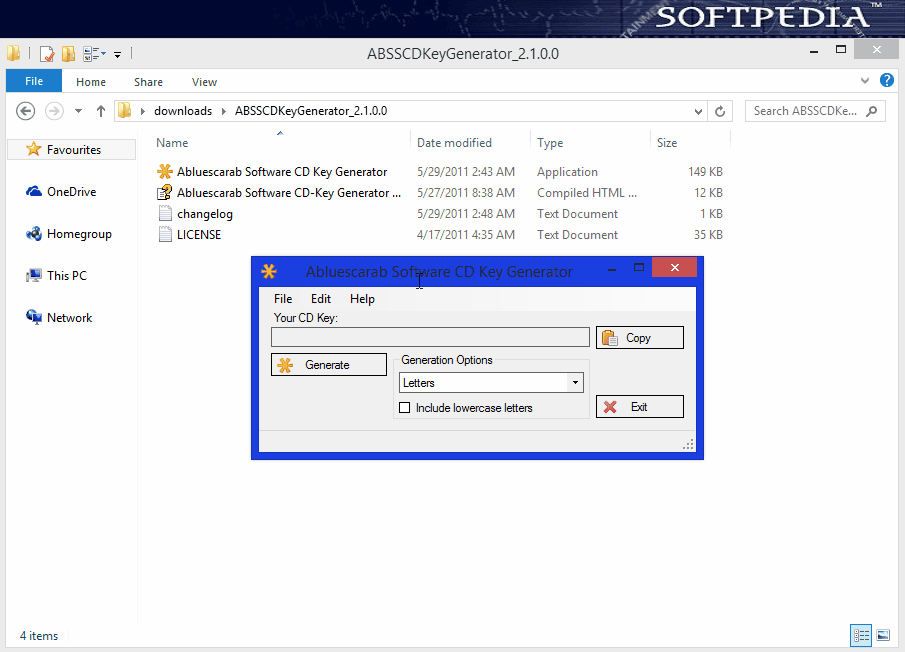Viewport: 905px width, 652px height.
Task: Click the This PC computer icon
Action: (x=33, y=276)
